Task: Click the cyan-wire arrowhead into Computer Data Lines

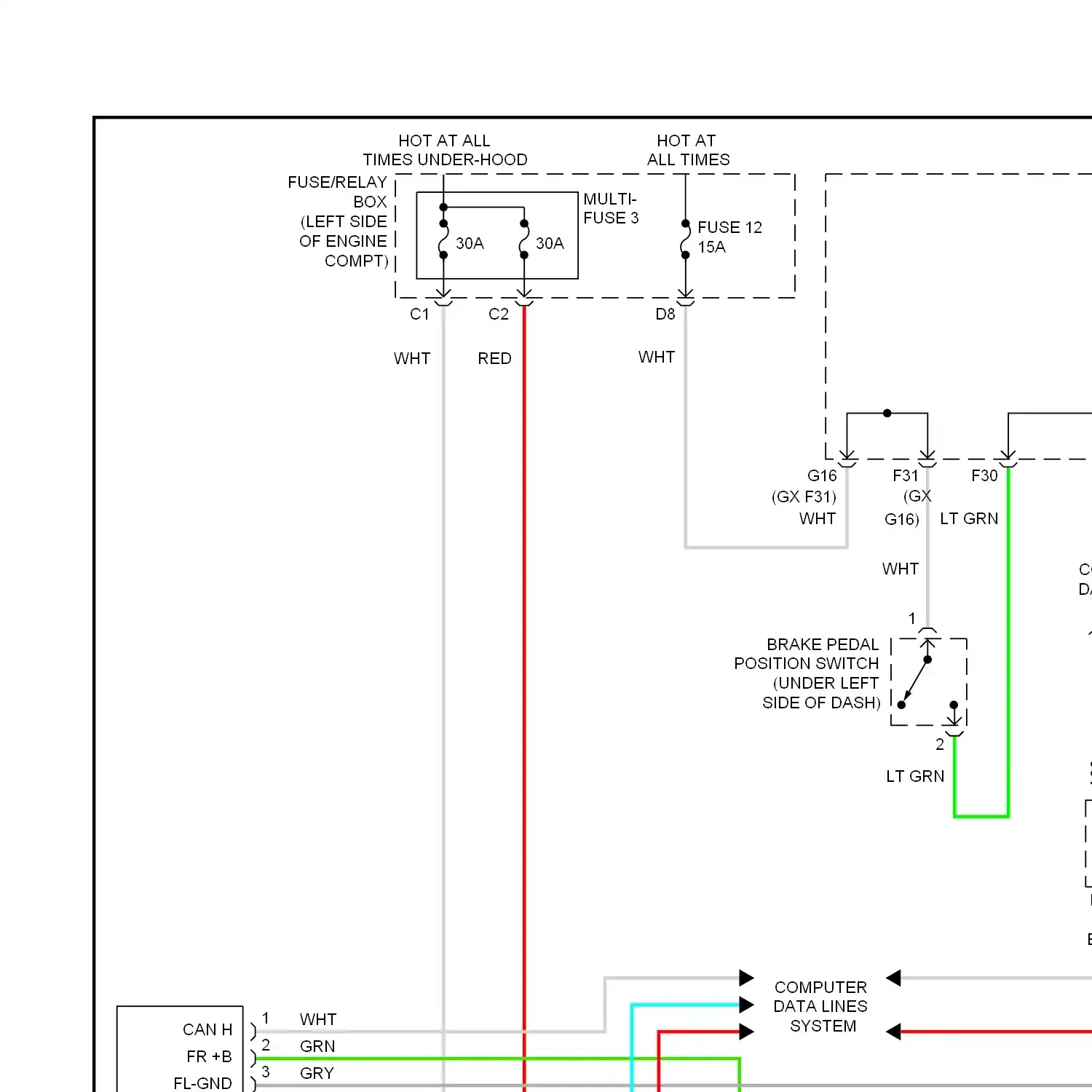Action: (x=746, y=1005)
